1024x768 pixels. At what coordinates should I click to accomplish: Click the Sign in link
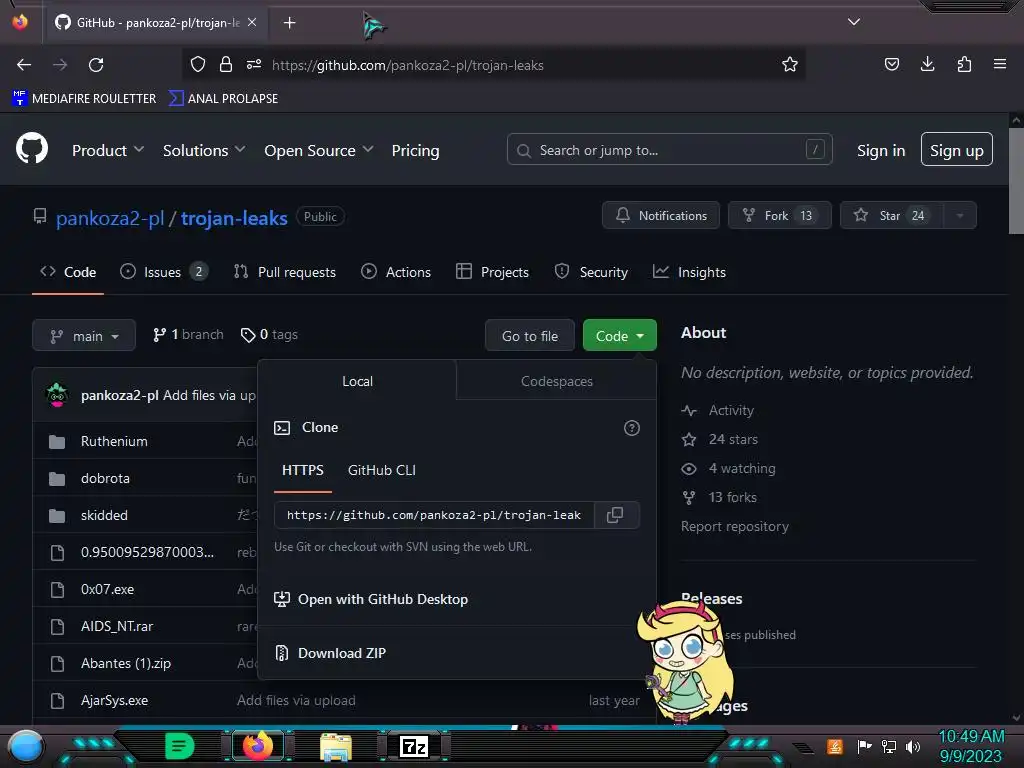[881, 150]
